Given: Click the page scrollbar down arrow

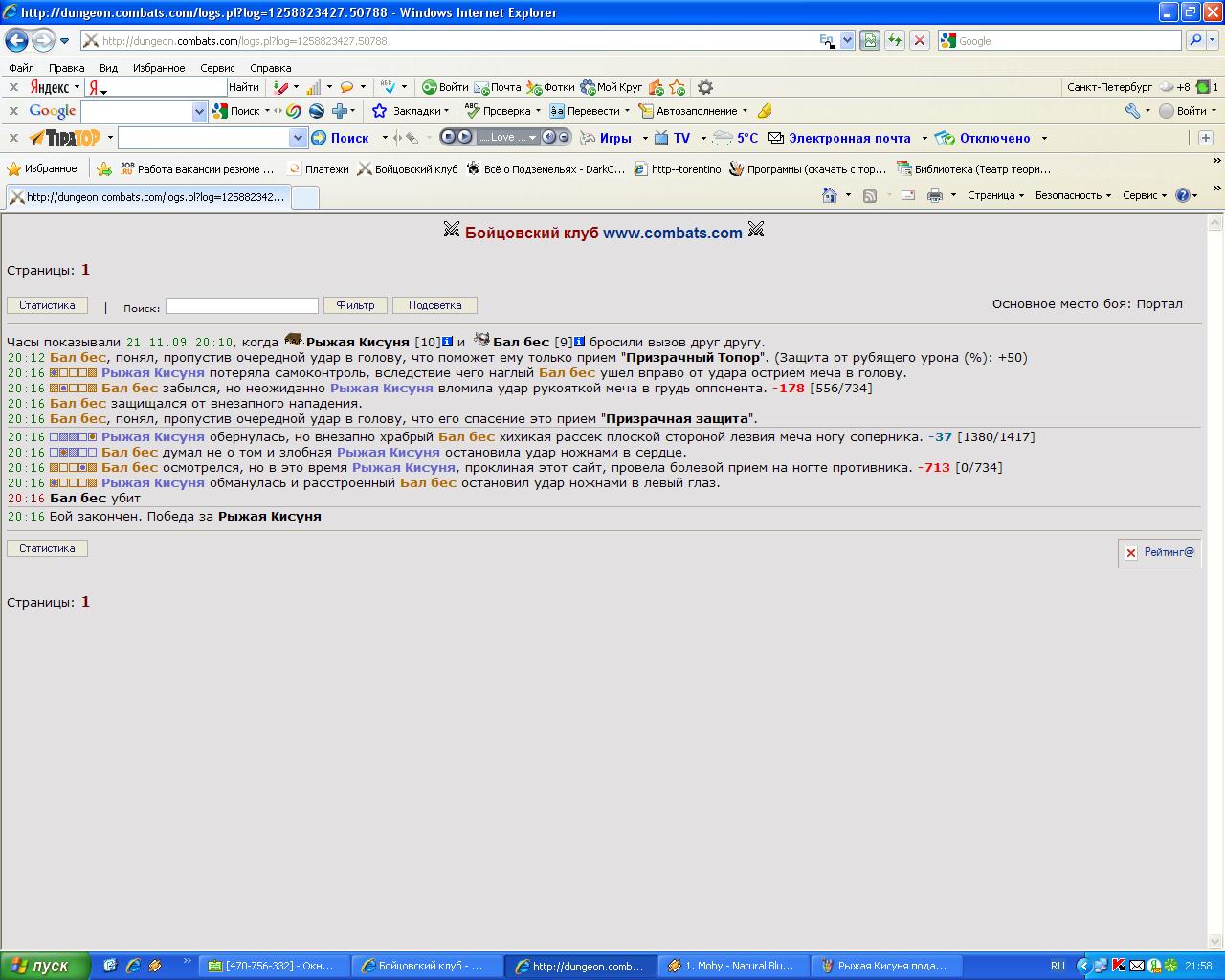Looking at the screenshot, I should [x=1216, y=942].
